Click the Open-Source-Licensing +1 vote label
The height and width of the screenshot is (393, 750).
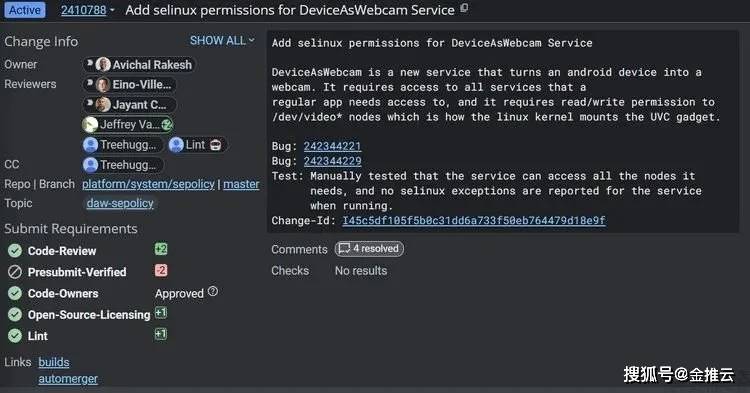pos(161,313)
